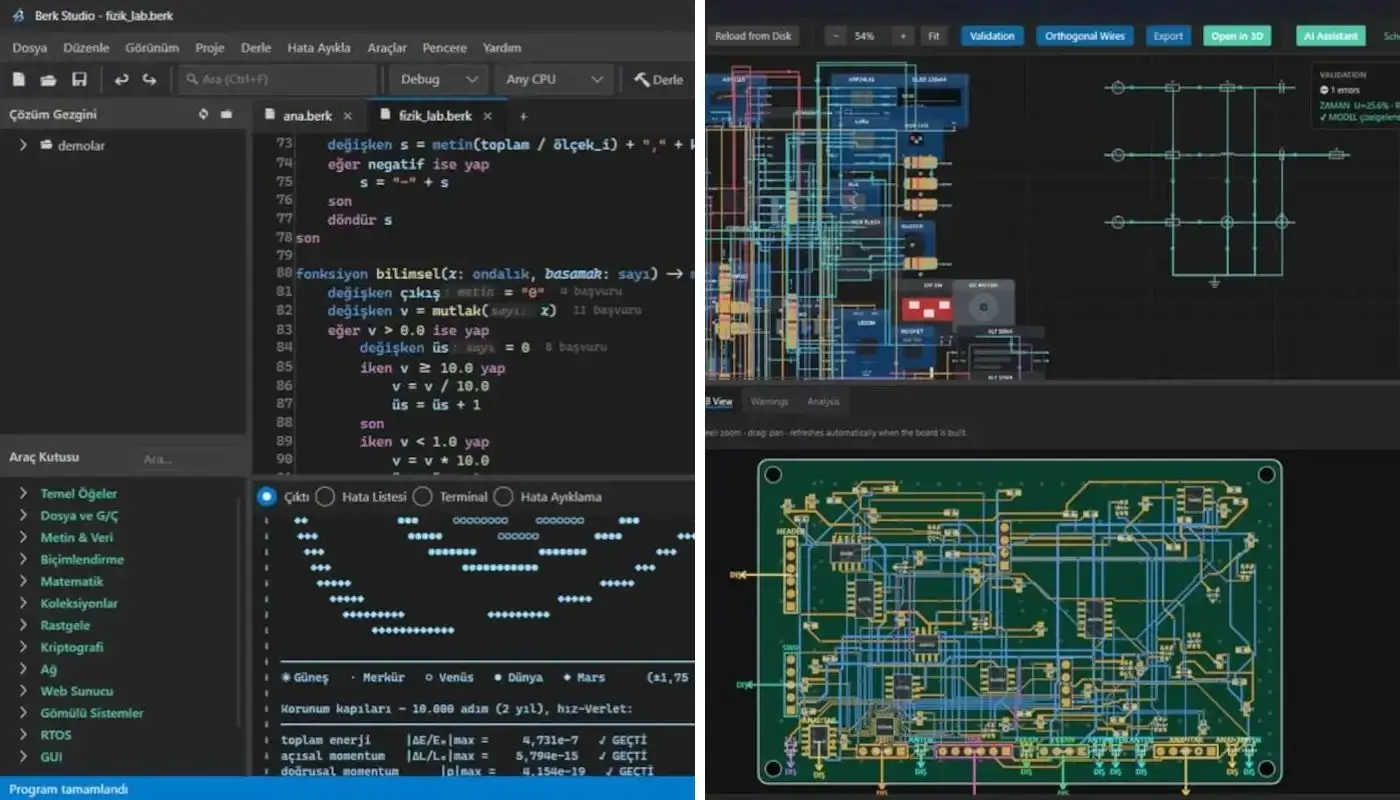Undo the last edit with the toolbar arrow
1400x800 pixels.
pos(121,79)
